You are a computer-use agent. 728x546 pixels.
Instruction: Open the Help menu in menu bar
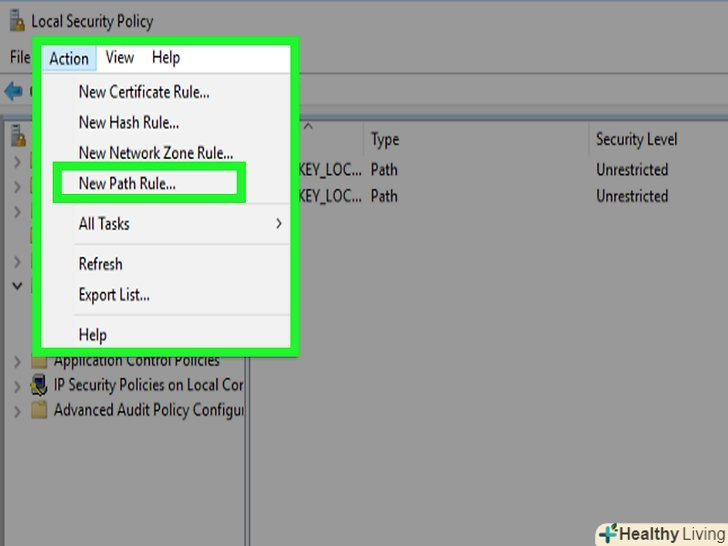point(166,58)
